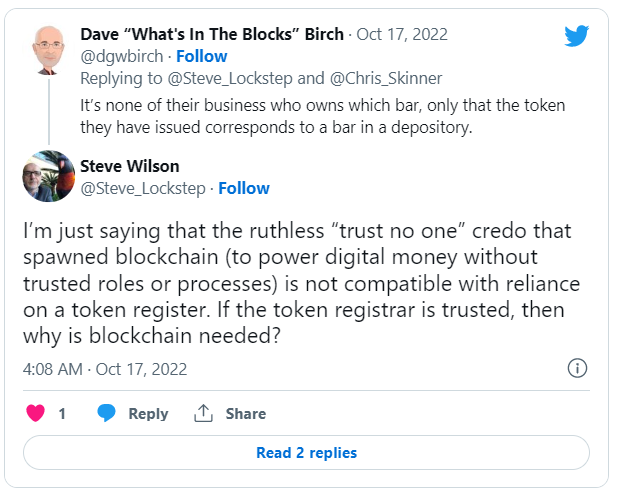619x495 pixels.
Task: Follow @Steve_Lockstep
Action: tap(244, 188)
